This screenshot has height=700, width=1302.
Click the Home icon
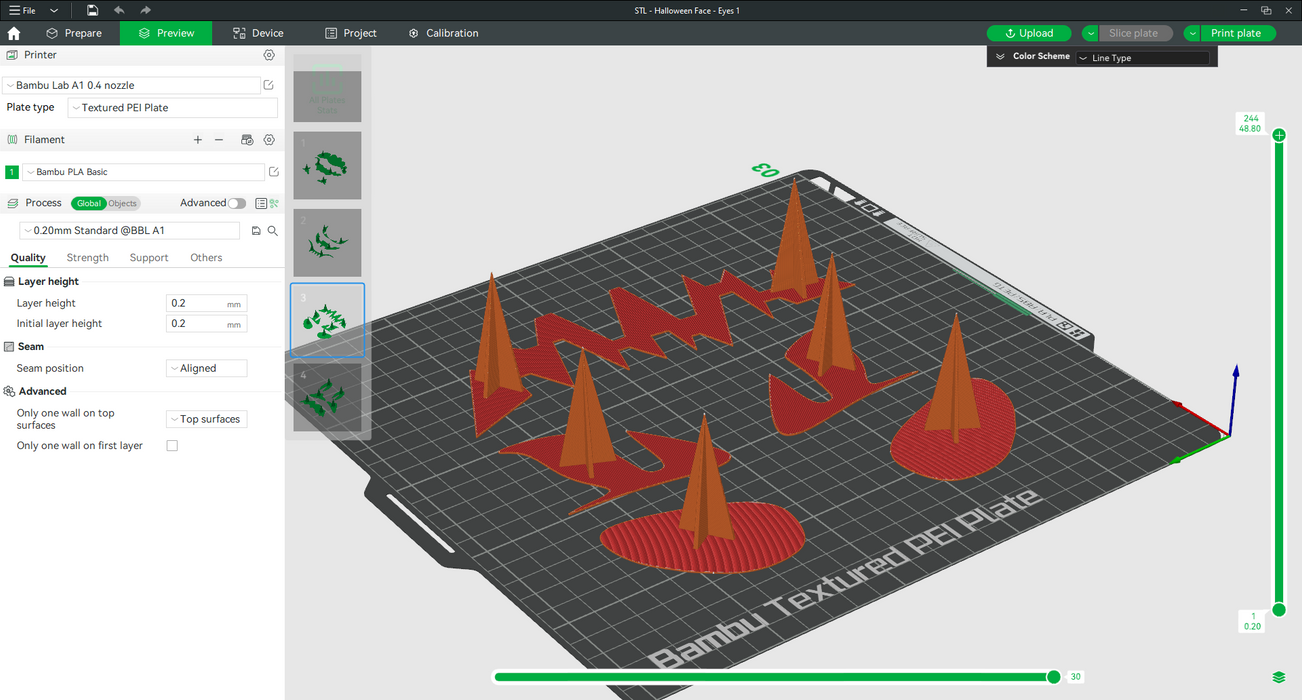14,33
